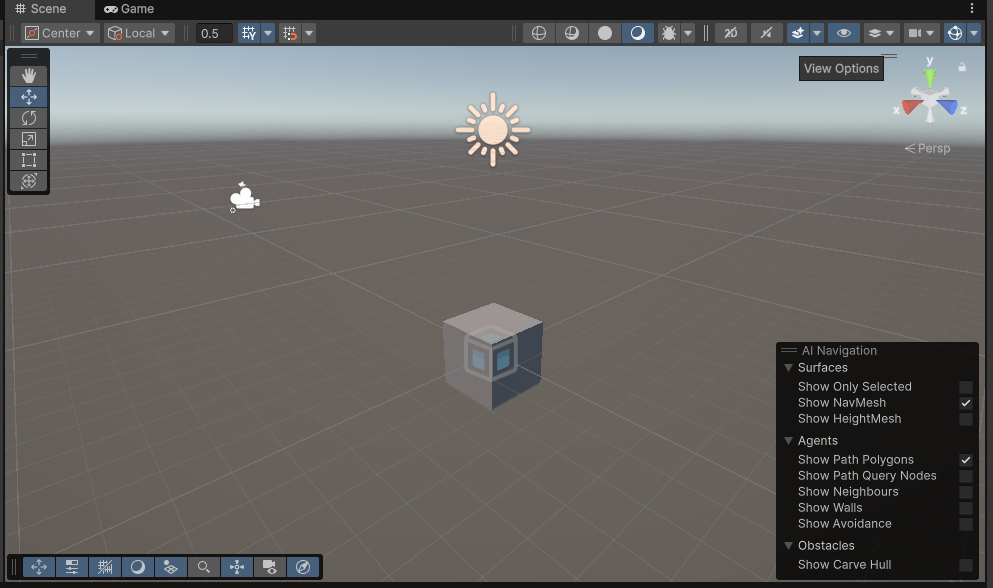Enable Show HeightMesh checkbox
The width and height of the screenshot is (993, 588).
click(x=966, y=419)
